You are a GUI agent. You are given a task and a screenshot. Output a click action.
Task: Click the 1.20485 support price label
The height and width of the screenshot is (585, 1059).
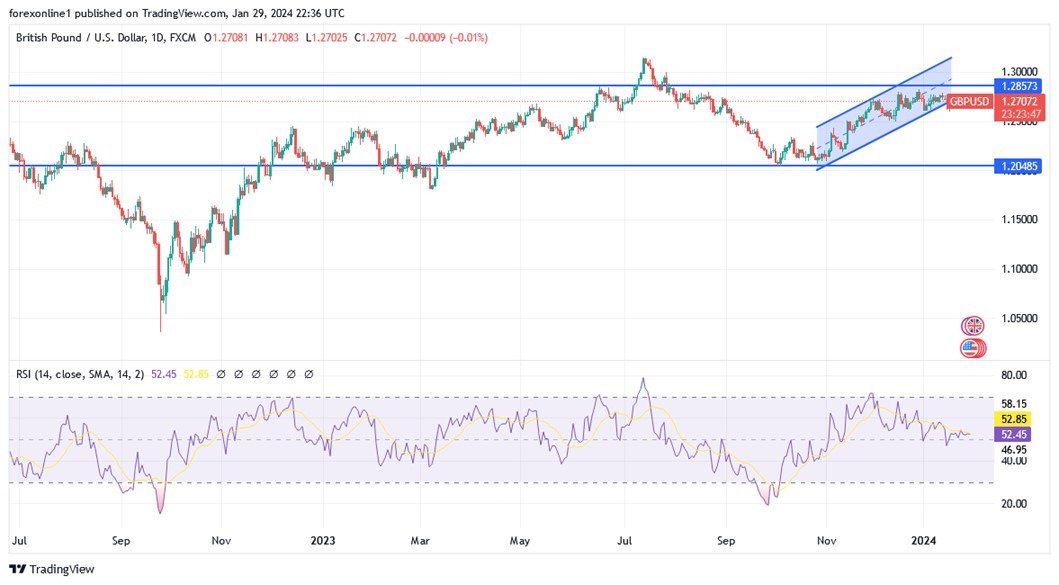click(x=1018, y=165)
